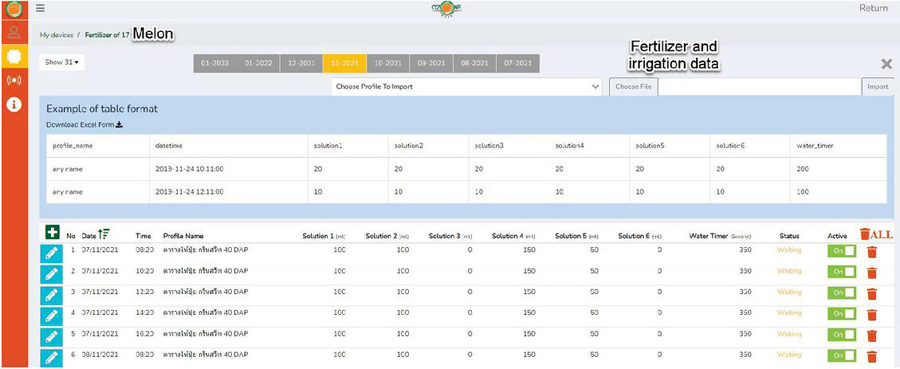Toggle Active switch for row 6
Viewport: 900px width, 369px height.
point(841,355)
